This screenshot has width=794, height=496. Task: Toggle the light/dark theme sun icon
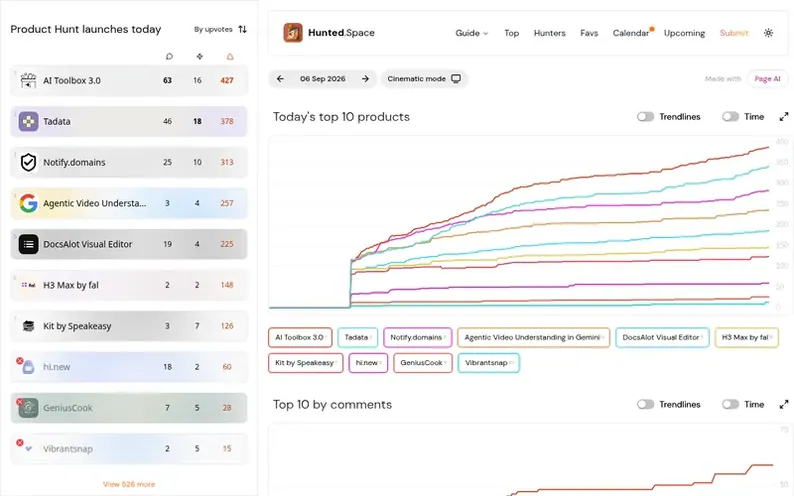[x=768, y=33]
